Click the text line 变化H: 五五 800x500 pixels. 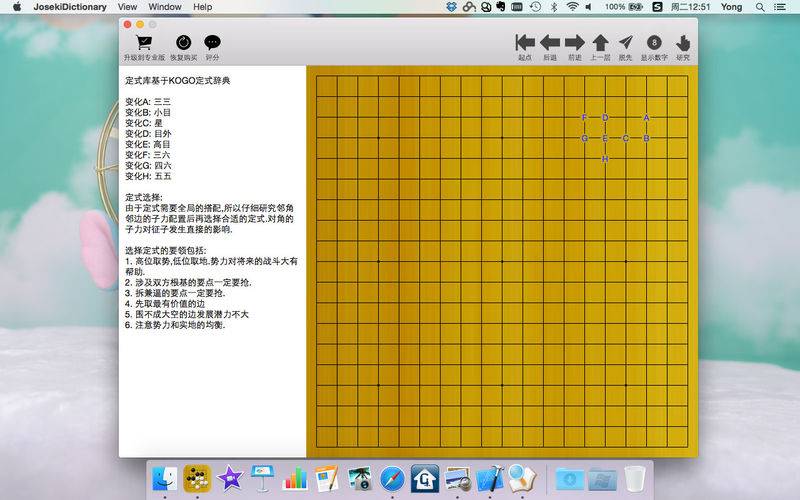148,176
